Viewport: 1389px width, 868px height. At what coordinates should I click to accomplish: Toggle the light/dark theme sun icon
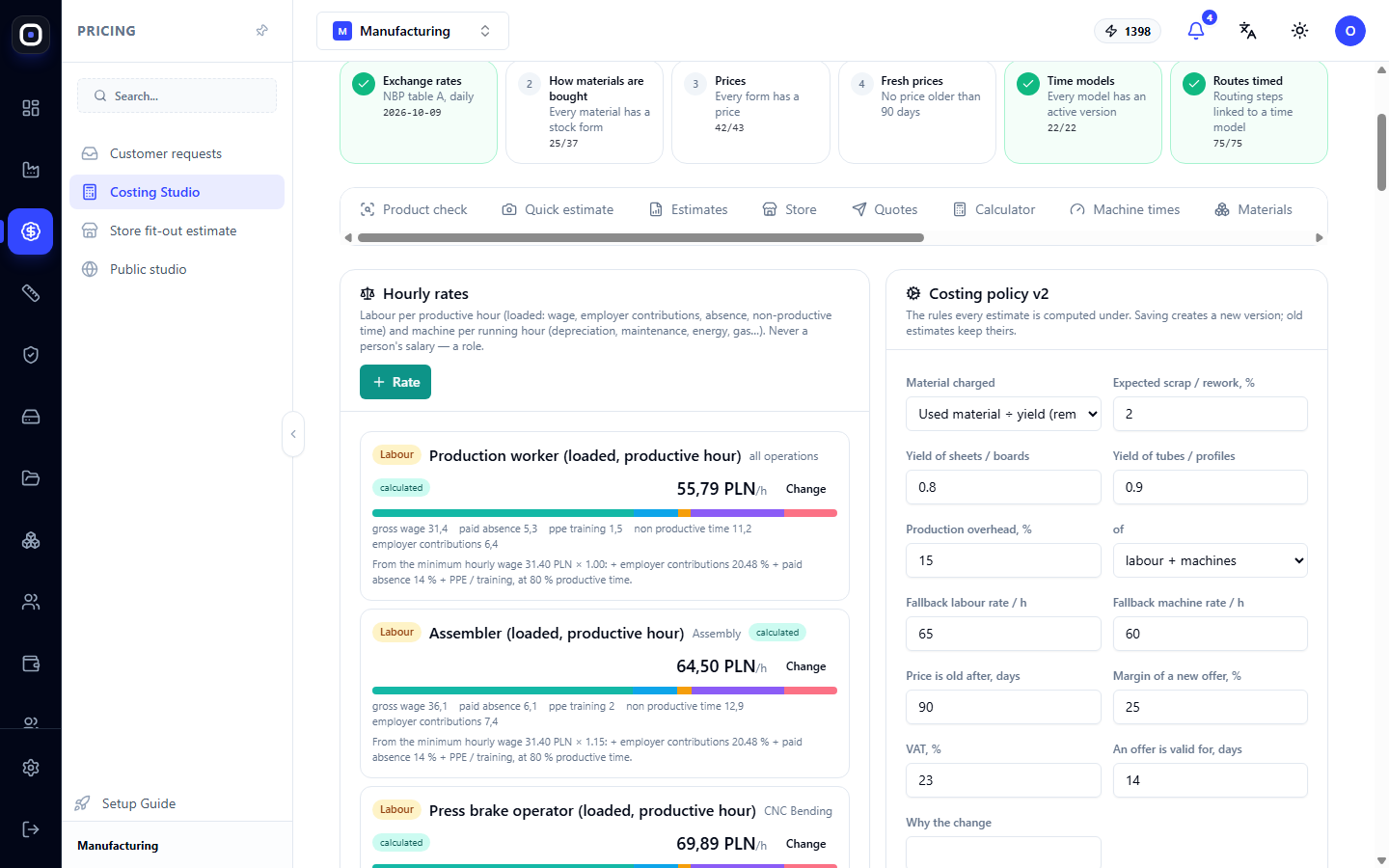tap(1300, 31)
